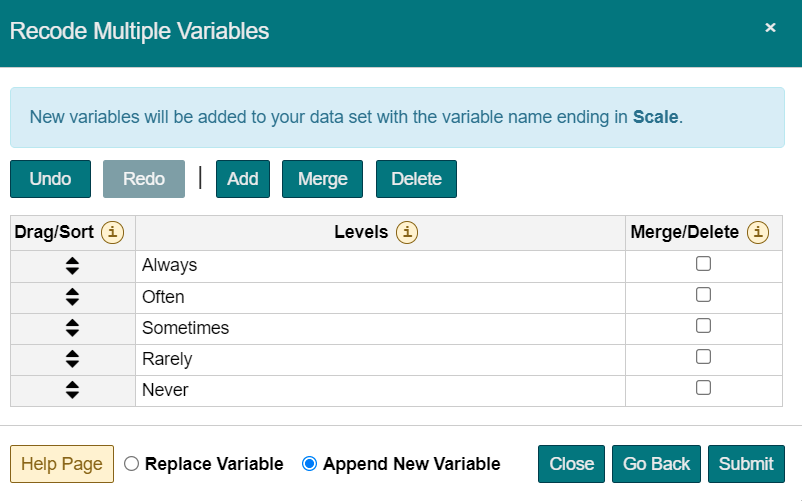802x501 pixels.
Task: Return to previous step with Go Back
Action: [x=656, y=464]
